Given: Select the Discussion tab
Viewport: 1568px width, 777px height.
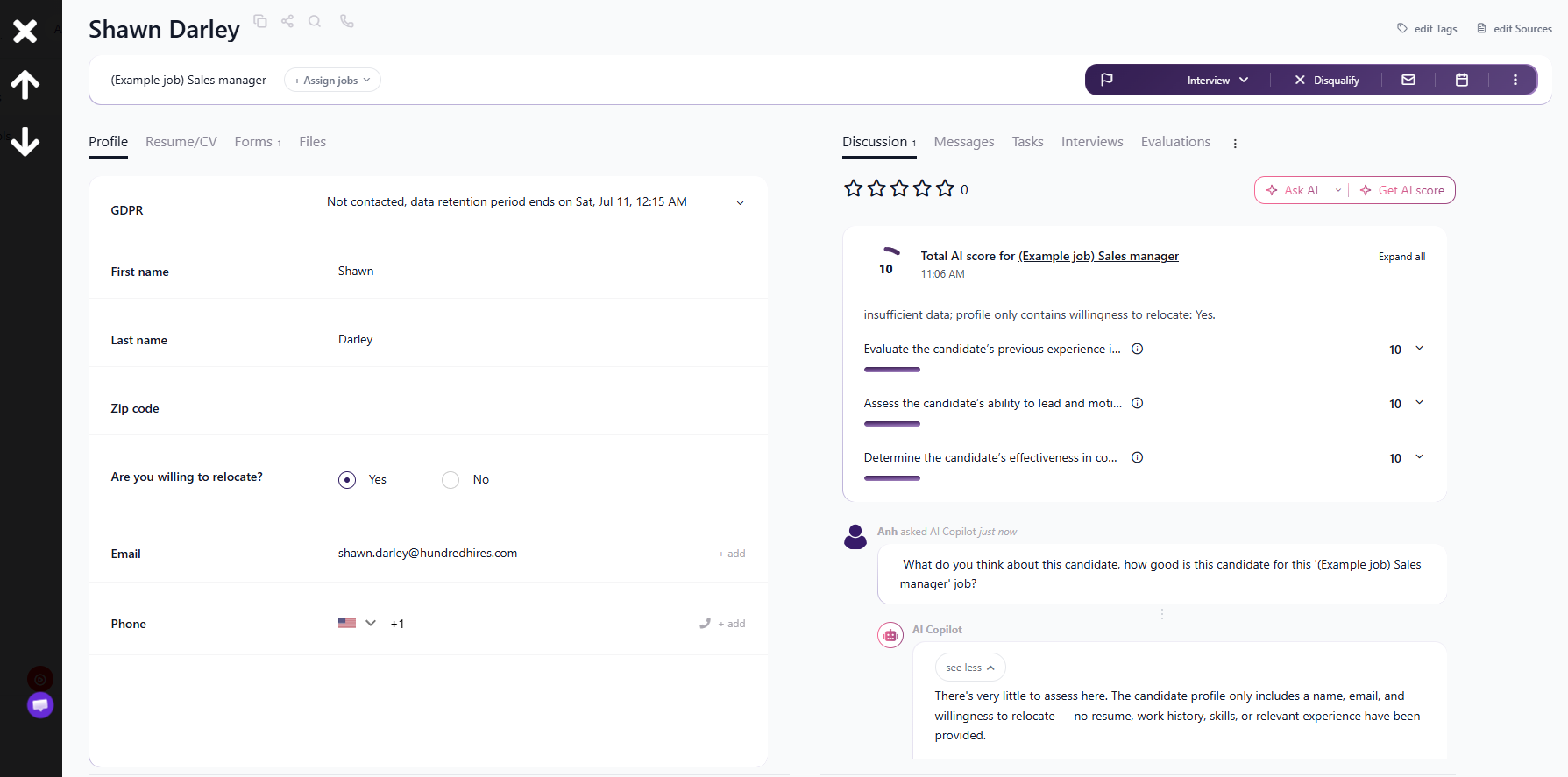Looking at the screenshot, I should [879, 142].
